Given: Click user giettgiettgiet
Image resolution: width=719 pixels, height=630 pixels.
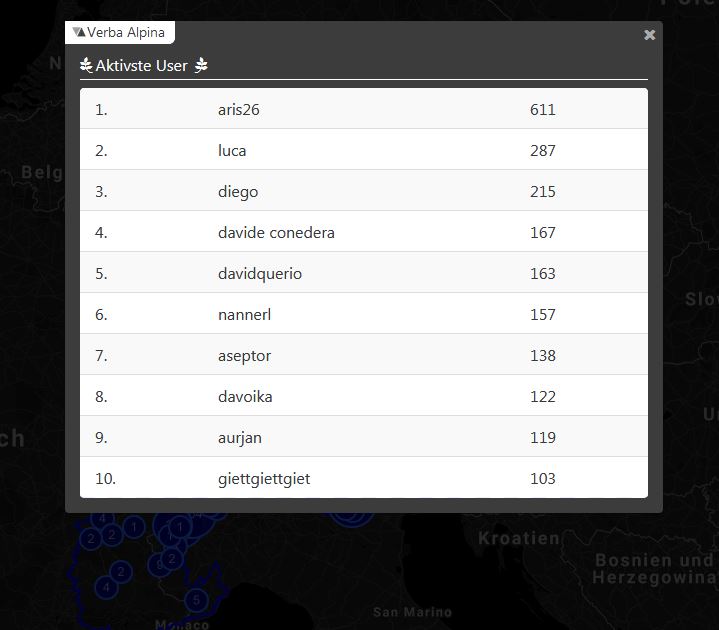Looking at the screenshot, I should click(x=264, y=479).
